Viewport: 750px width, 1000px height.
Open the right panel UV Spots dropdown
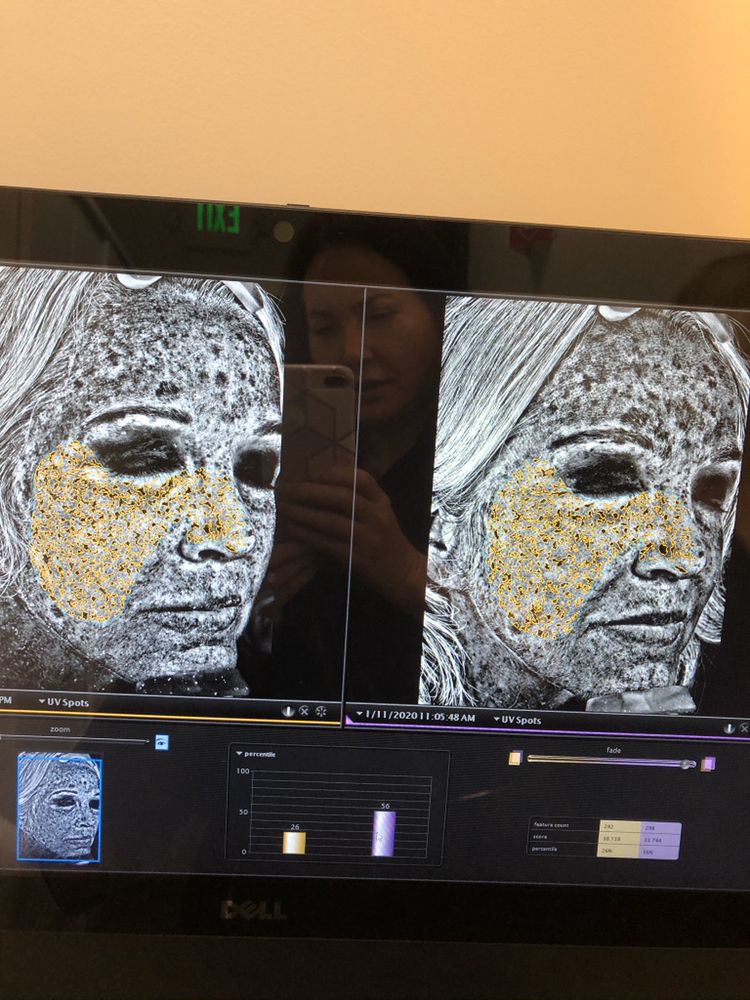pos(520,720)
